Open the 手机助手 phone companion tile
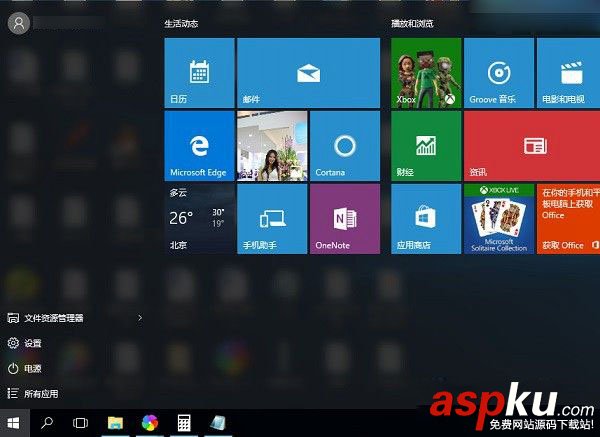Image resolution: width=600 pixels, height=437 pixels. (x=272, y=219)
